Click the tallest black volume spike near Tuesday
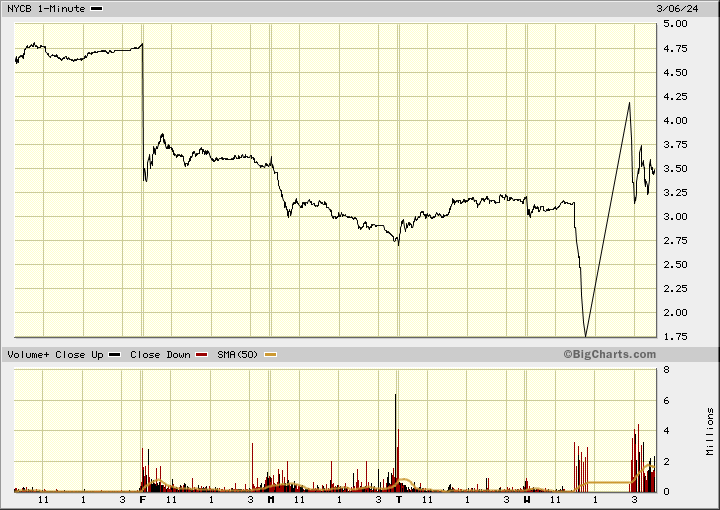 point(395,436)
